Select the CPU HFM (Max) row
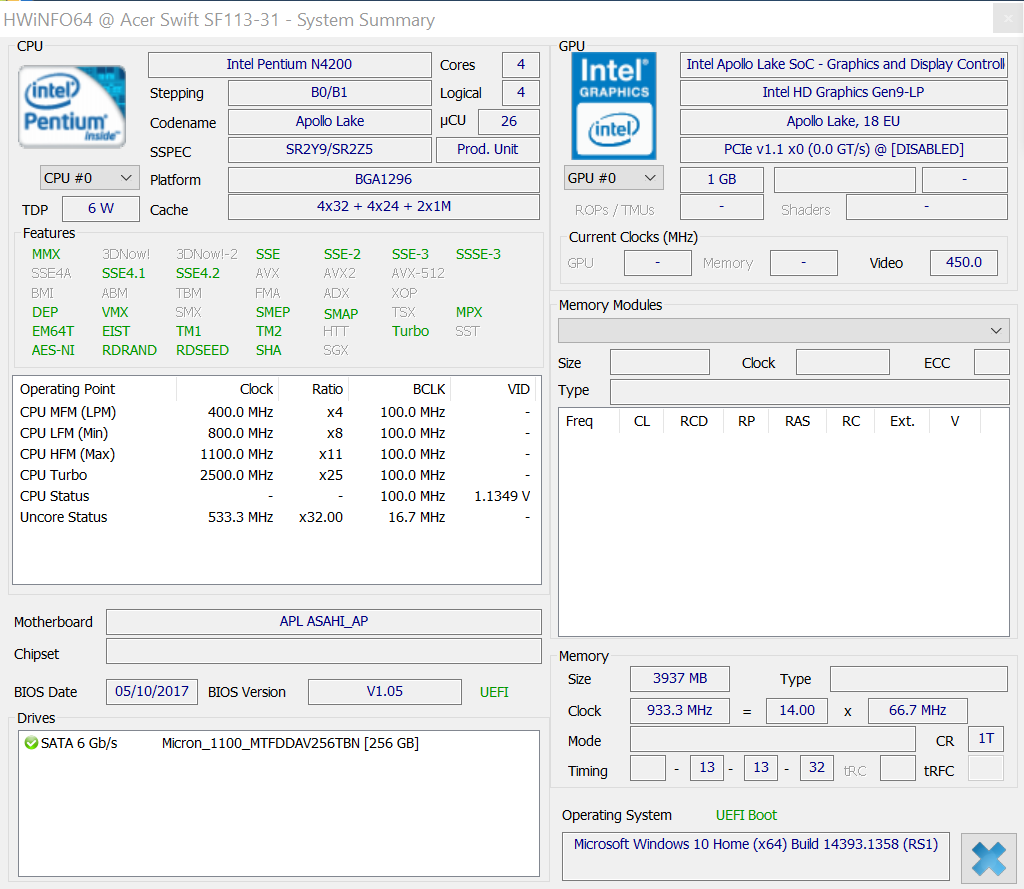 pyautogui.click(x=276, y=455)
